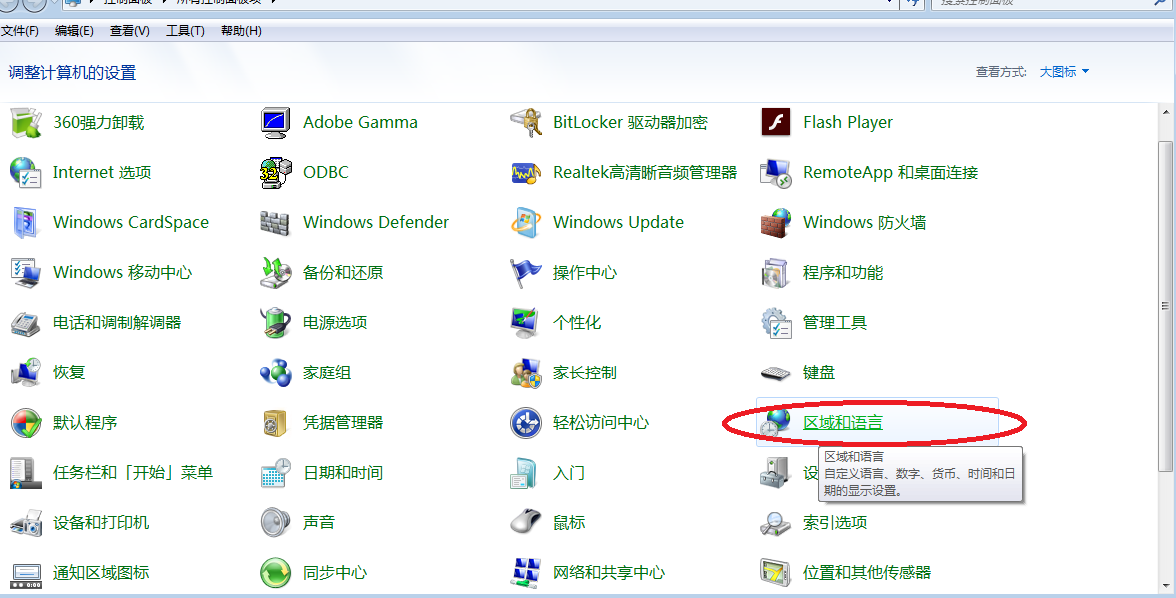Open the 家长控制 icon

pyautogui.click(x=526, y=373)
